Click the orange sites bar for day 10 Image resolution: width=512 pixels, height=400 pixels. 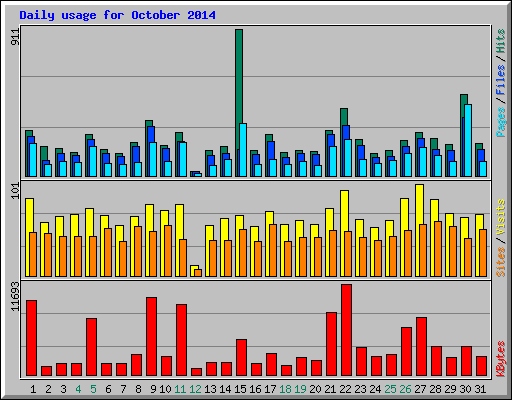pos(168,251)
